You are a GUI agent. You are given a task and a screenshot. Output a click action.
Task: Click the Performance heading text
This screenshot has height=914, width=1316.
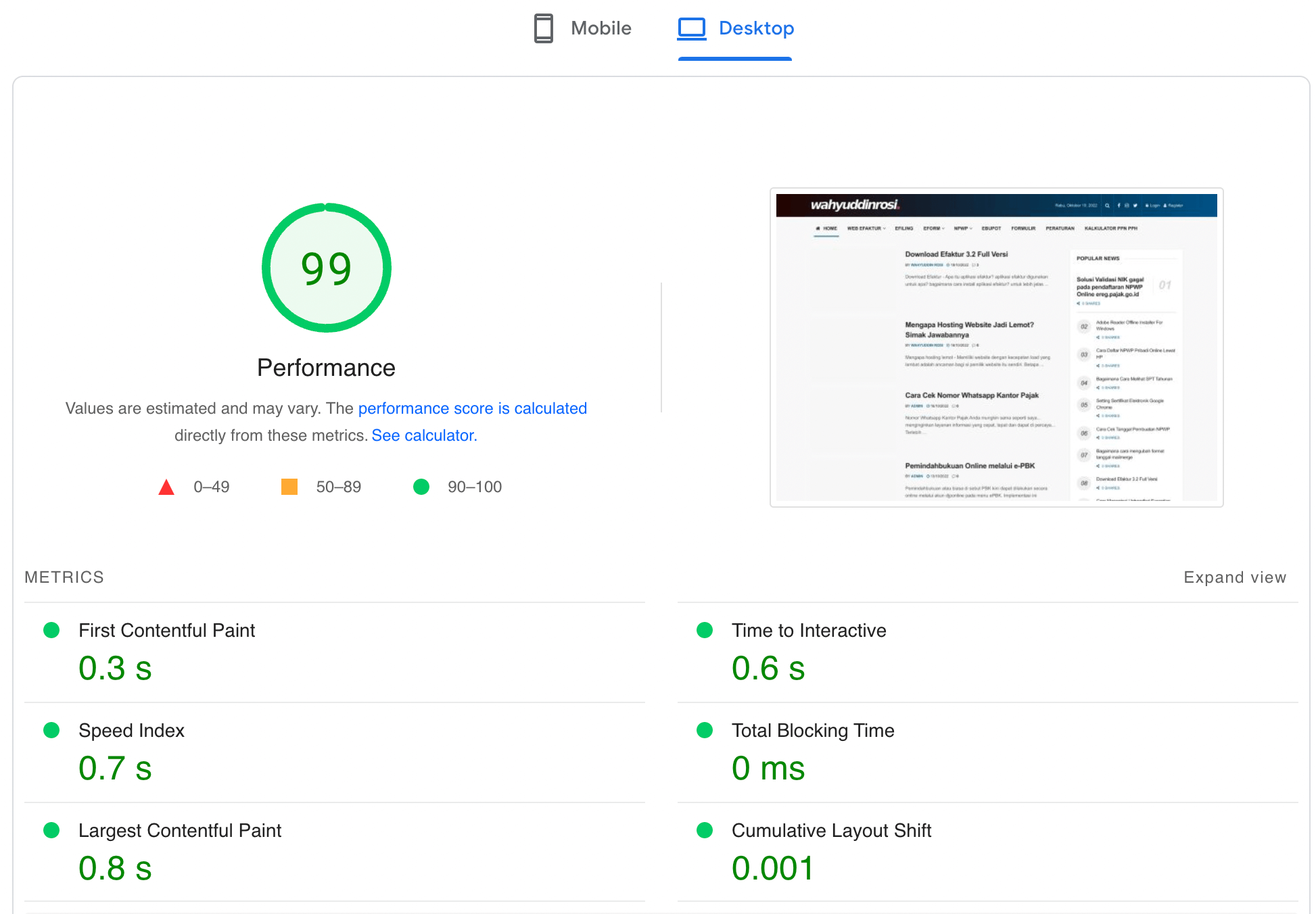click(x=326, y=368)
